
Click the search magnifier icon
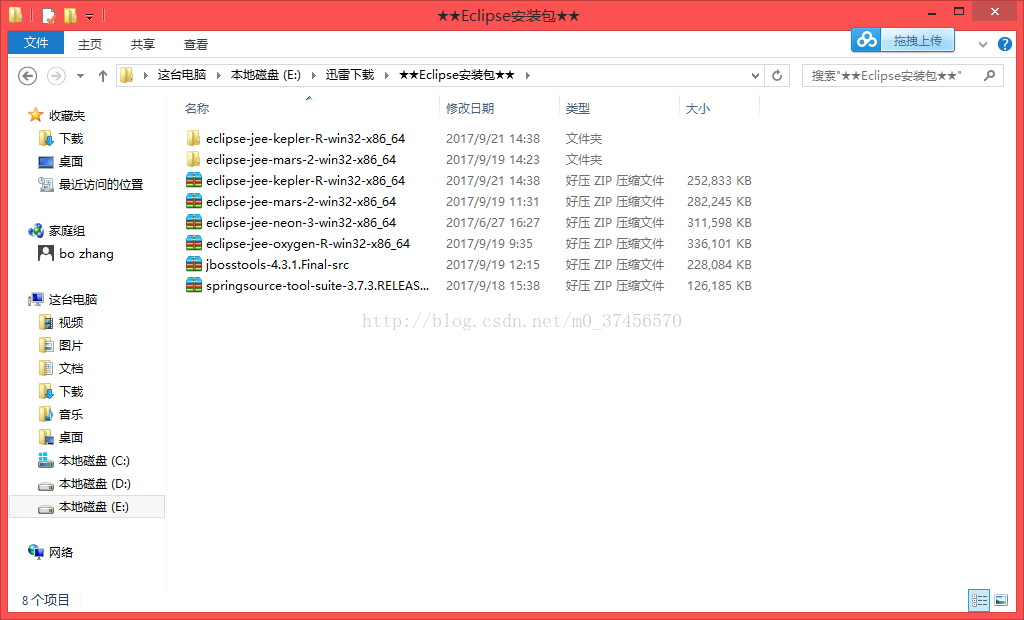[x=990, y=75]
